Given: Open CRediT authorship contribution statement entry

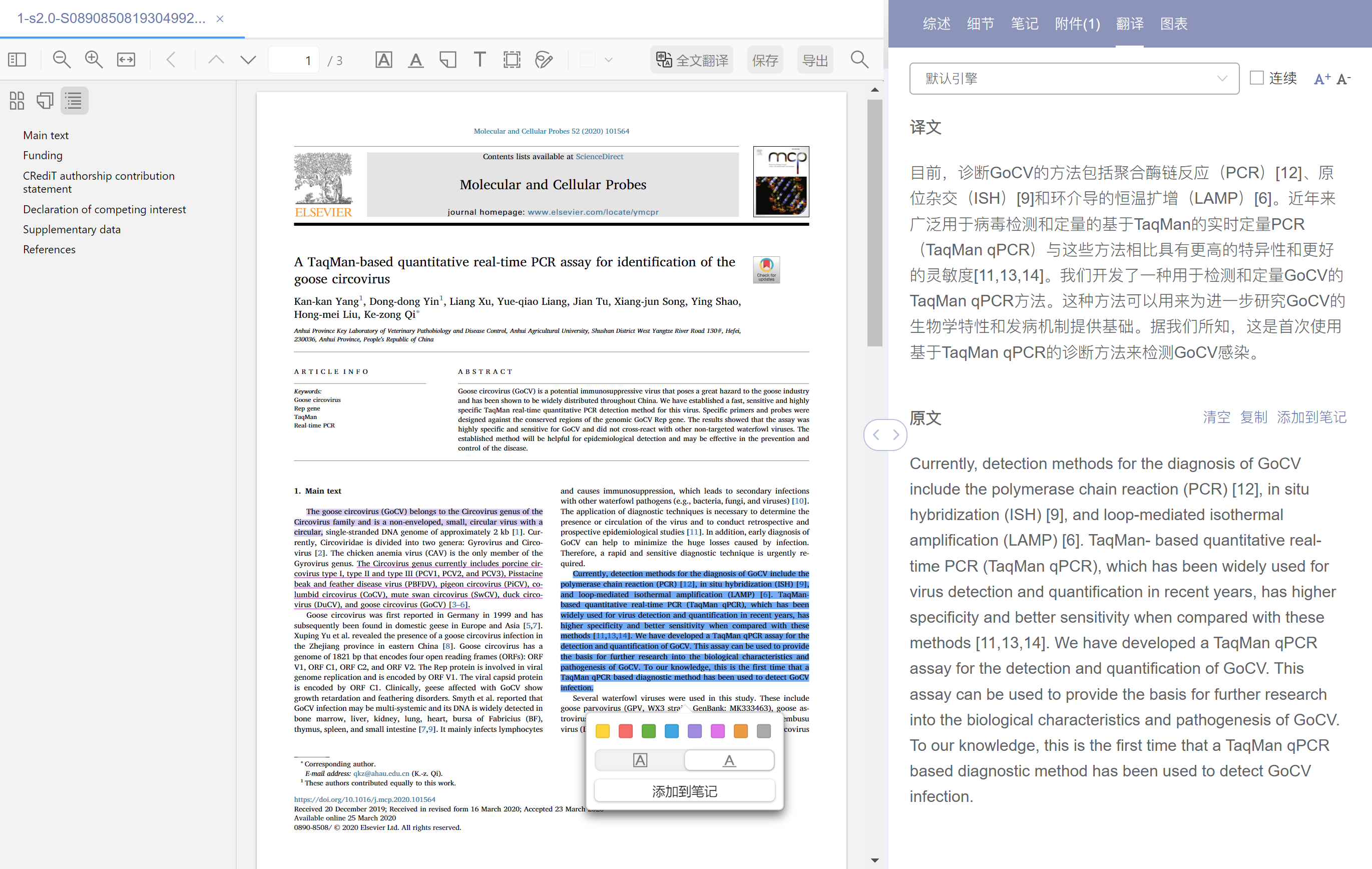Looking at the screenshot, I should (x=99, y=182).
